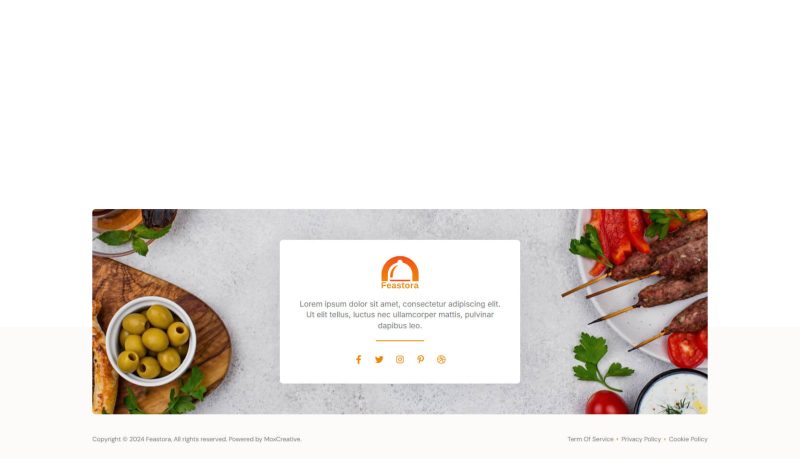The height and width of the screenshot is (459, 800).
Task: Open the Privacy Policy link
Action: [x=641, y=439]
